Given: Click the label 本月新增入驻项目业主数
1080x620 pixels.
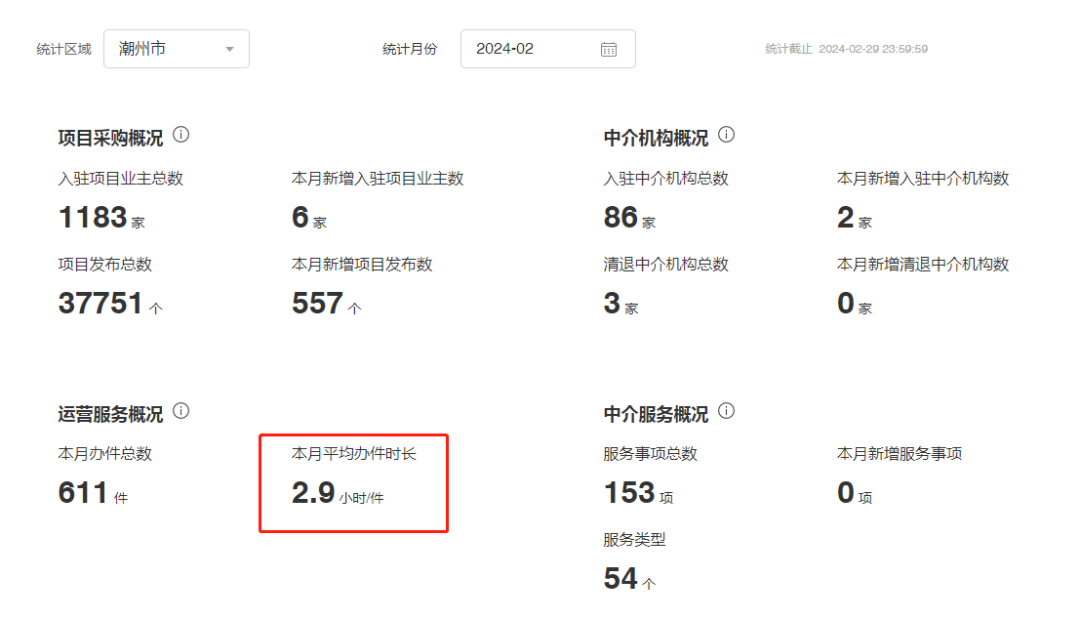Looking at the screenshot, I should pos(377,178).
